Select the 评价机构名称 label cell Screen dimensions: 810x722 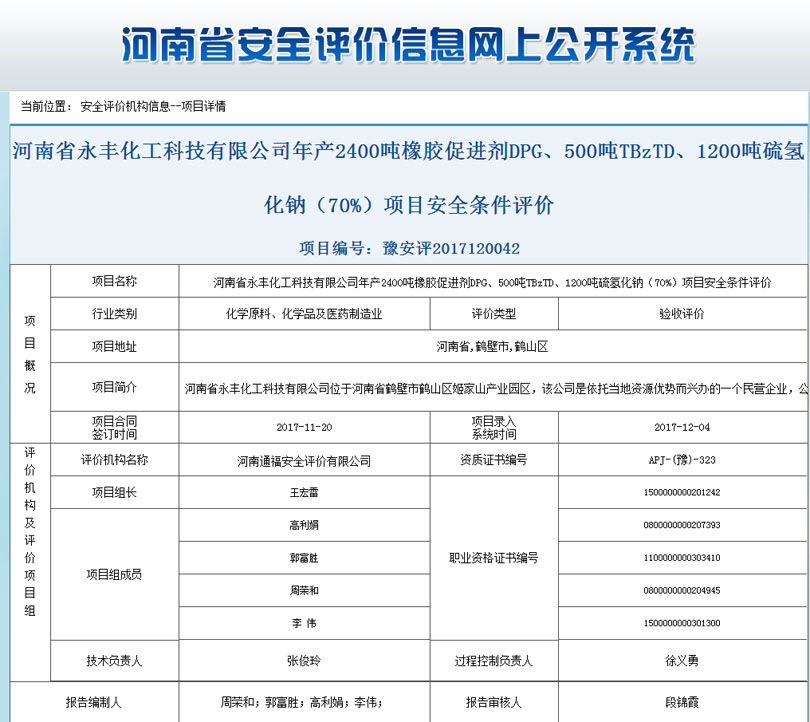tap(115, 460)
